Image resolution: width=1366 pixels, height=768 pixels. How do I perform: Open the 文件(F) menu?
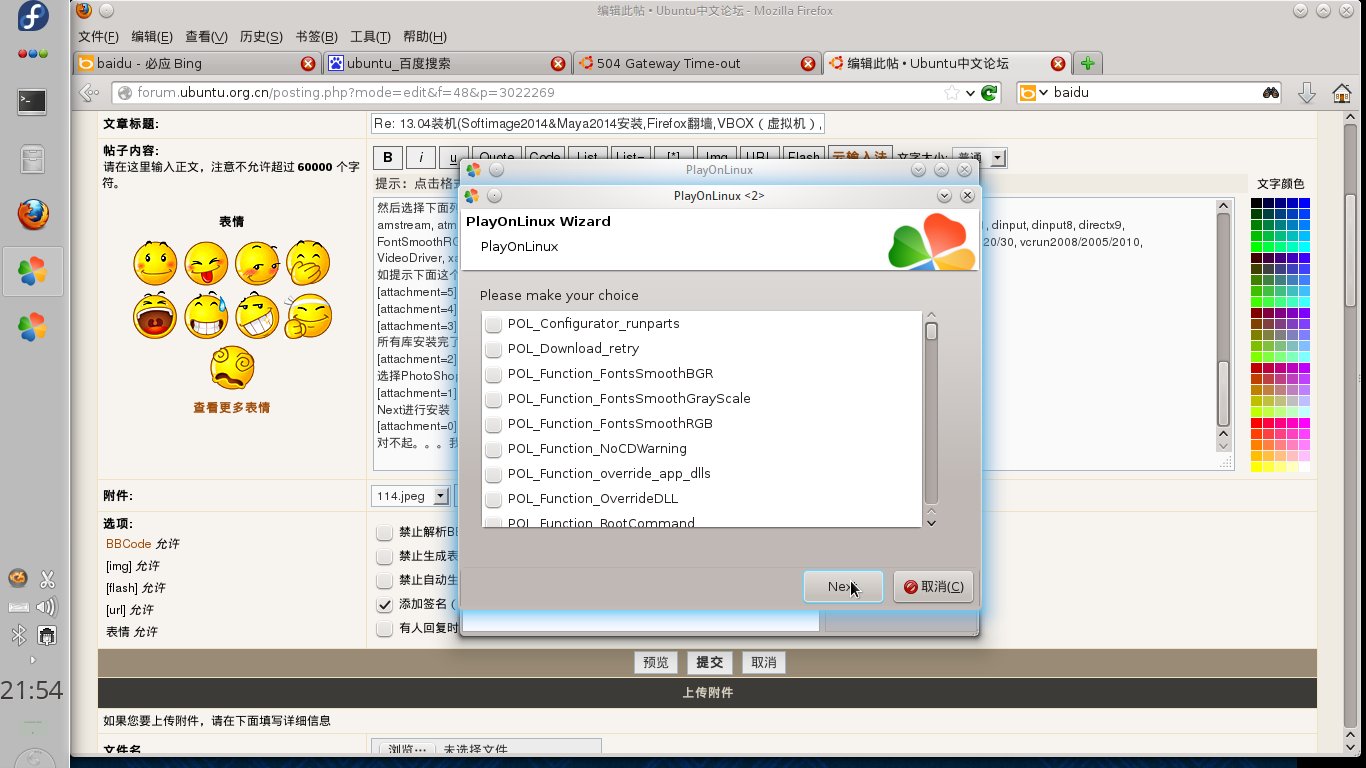tap(98, 37)
